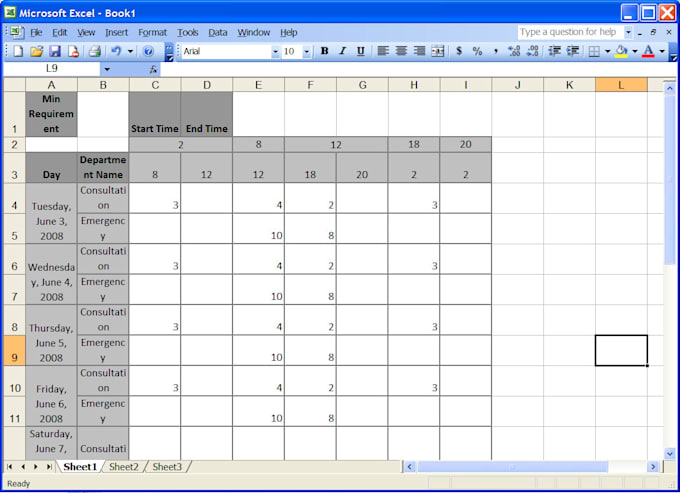Decrease decimal places
This screenshot has width=680, height=493.
coord(533,51)
